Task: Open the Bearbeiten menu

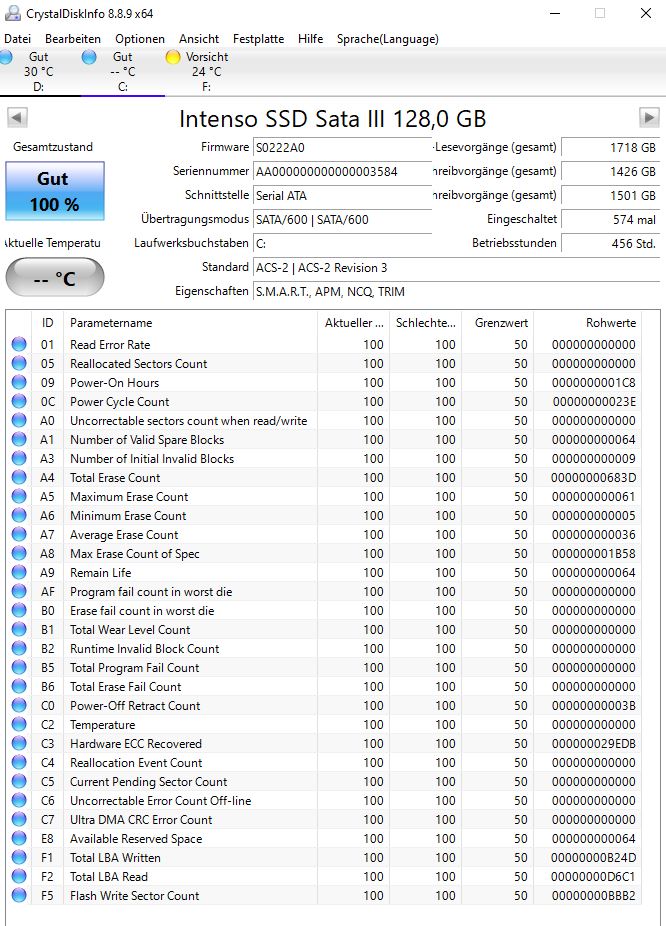Action: [x=73, y=39]
